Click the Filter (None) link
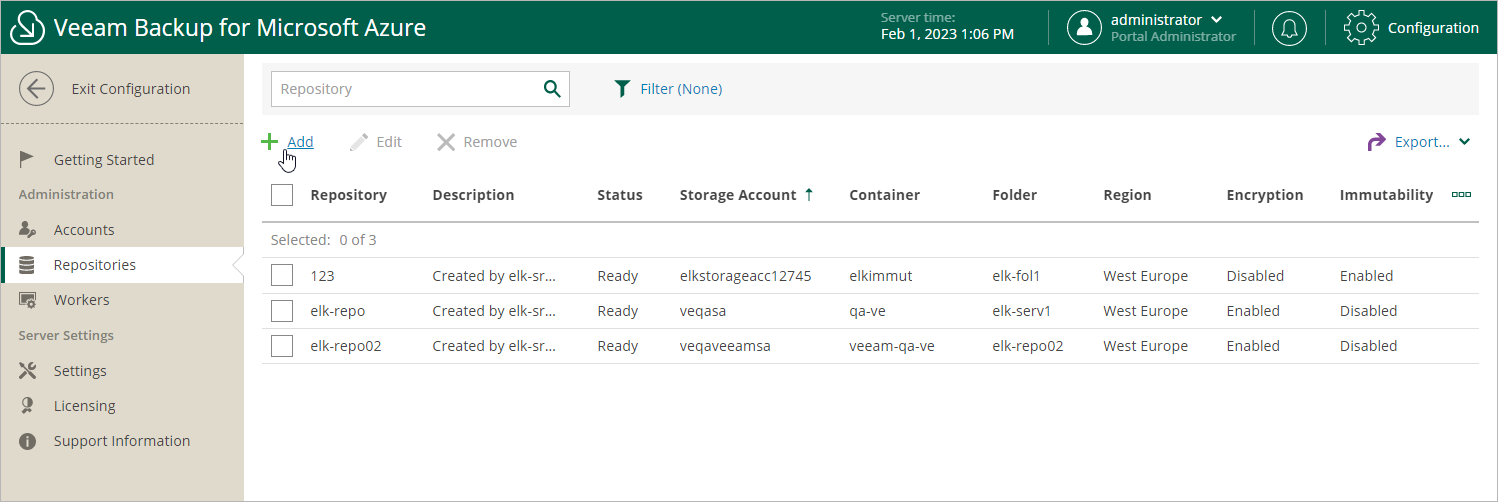This screenshot has width=1498, height=502. point(681,89)
